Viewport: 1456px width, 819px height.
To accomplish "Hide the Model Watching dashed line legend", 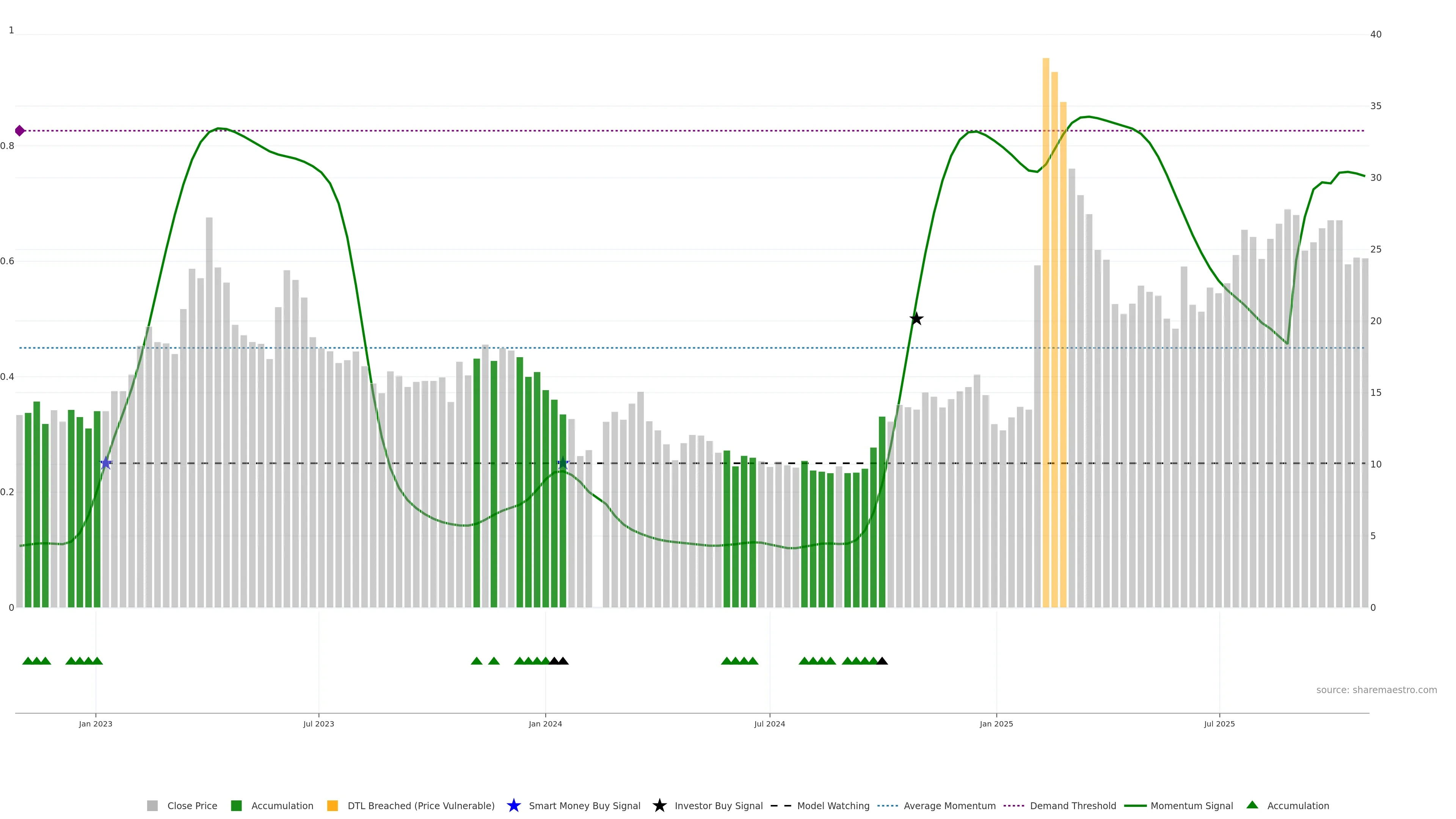I will tap(819, 805).
